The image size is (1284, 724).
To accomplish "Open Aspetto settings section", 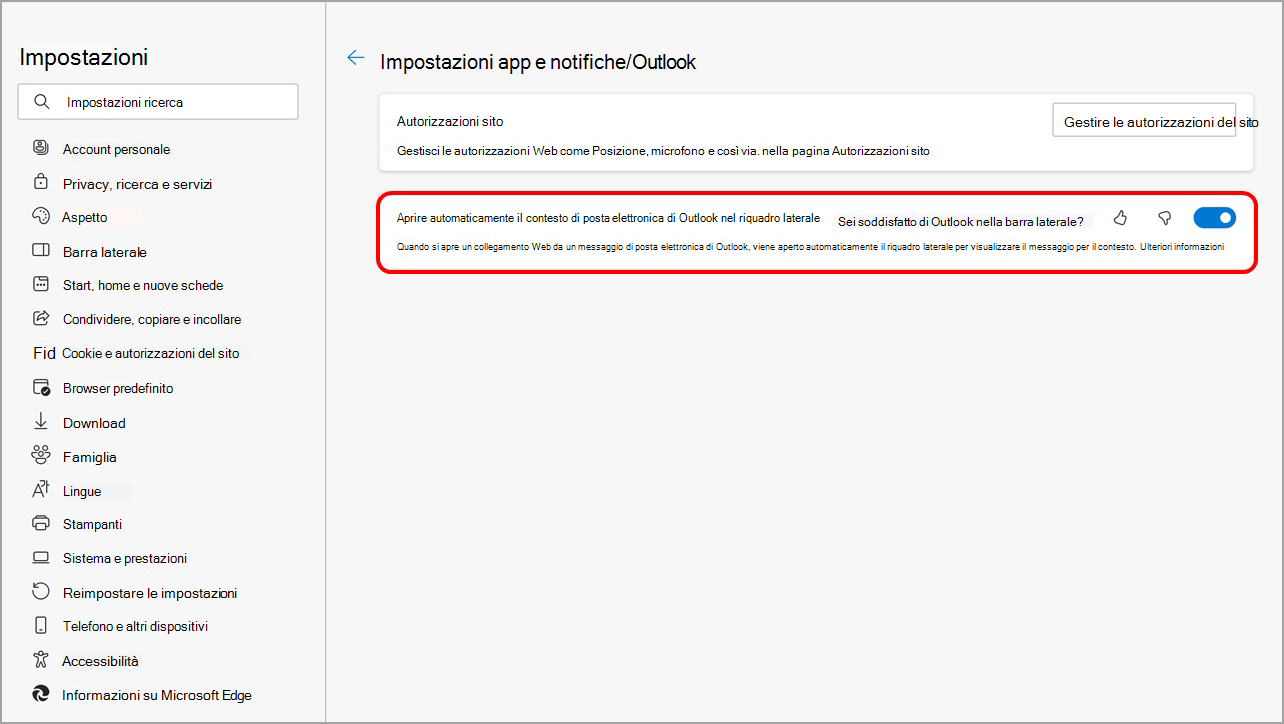I will [x=84, y=217].
